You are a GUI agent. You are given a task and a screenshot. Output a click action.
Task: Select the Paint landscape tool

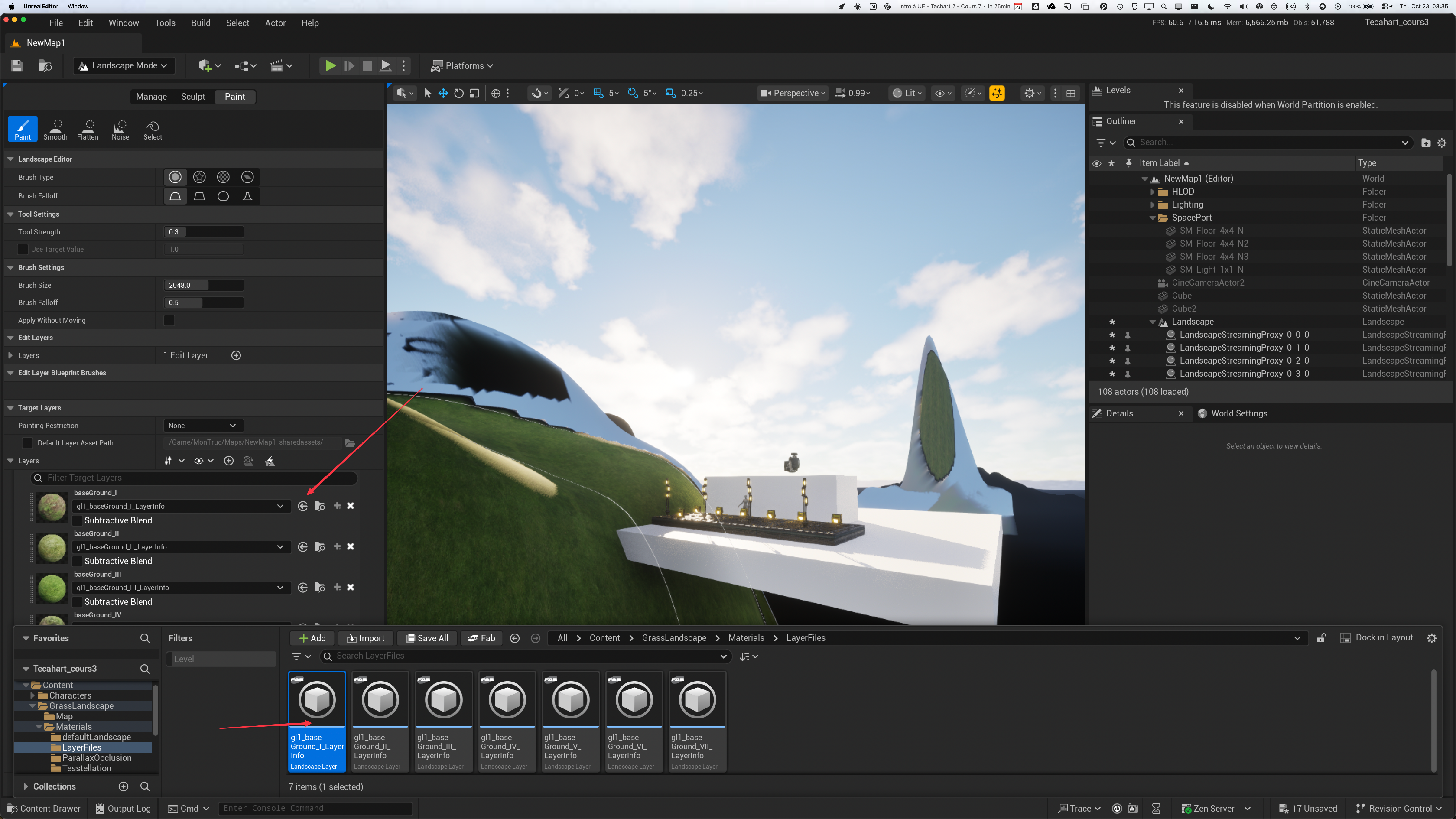[x=23, y=129]
